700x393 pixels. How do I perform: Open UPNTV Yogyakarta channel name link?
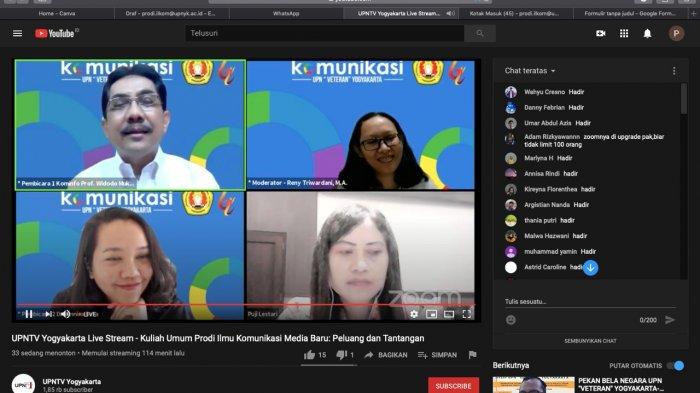[x=71, y=381]
